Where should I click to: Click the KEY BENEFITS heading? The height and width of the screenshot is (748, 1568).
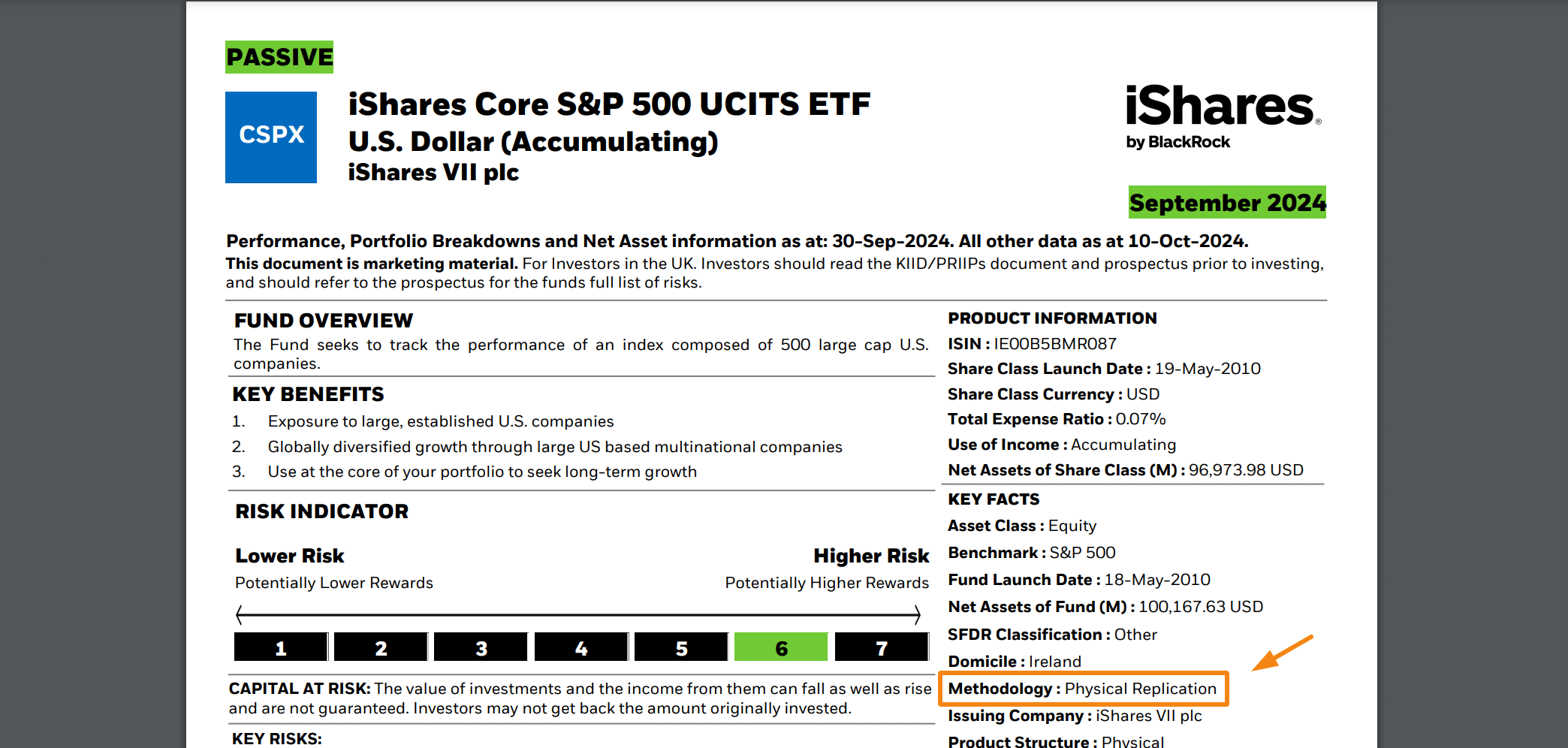click(x=308, y=394)
